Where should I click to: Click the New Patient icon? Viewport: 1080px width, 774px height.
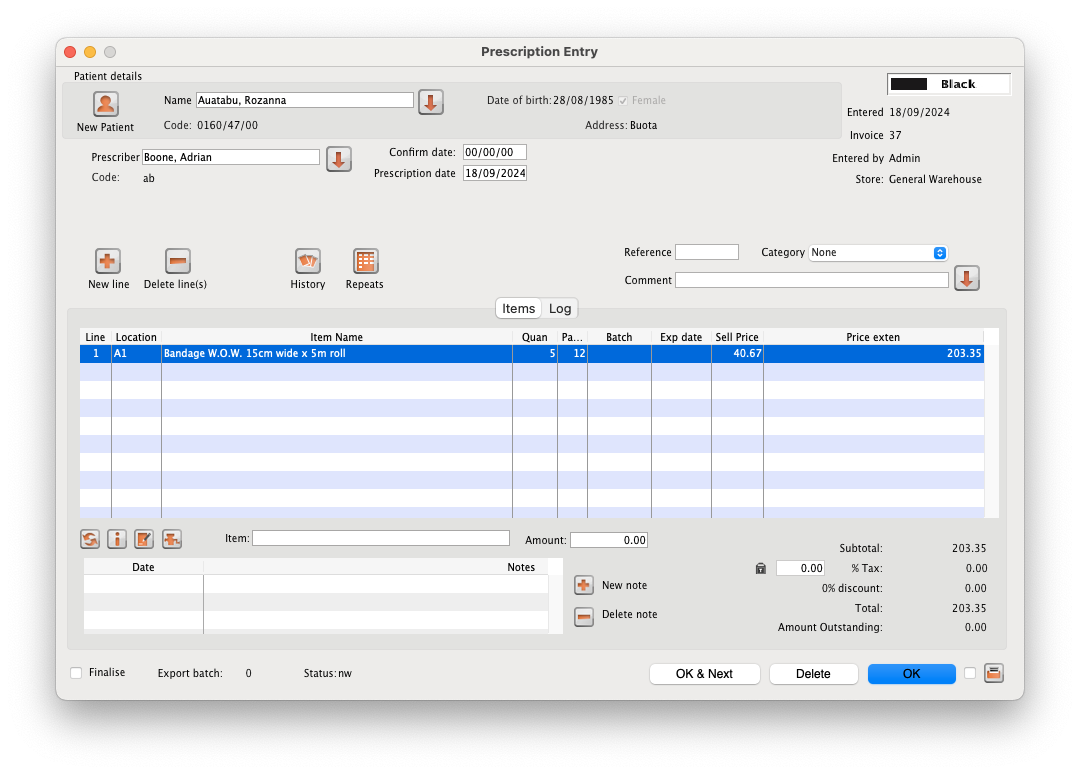[106, 104]
